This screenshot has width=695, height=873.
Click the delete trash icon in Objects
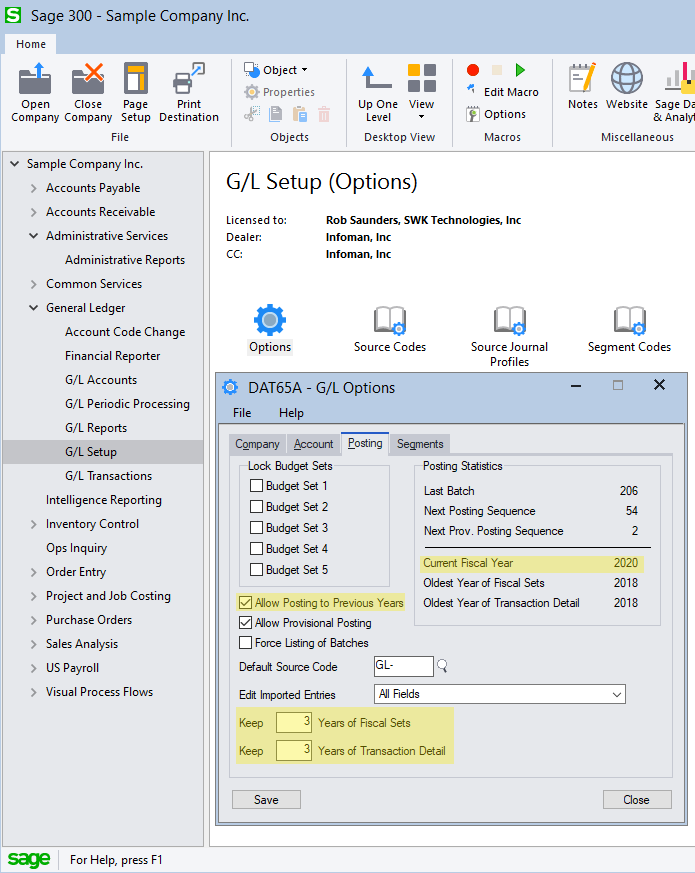(x=324, y=114)
